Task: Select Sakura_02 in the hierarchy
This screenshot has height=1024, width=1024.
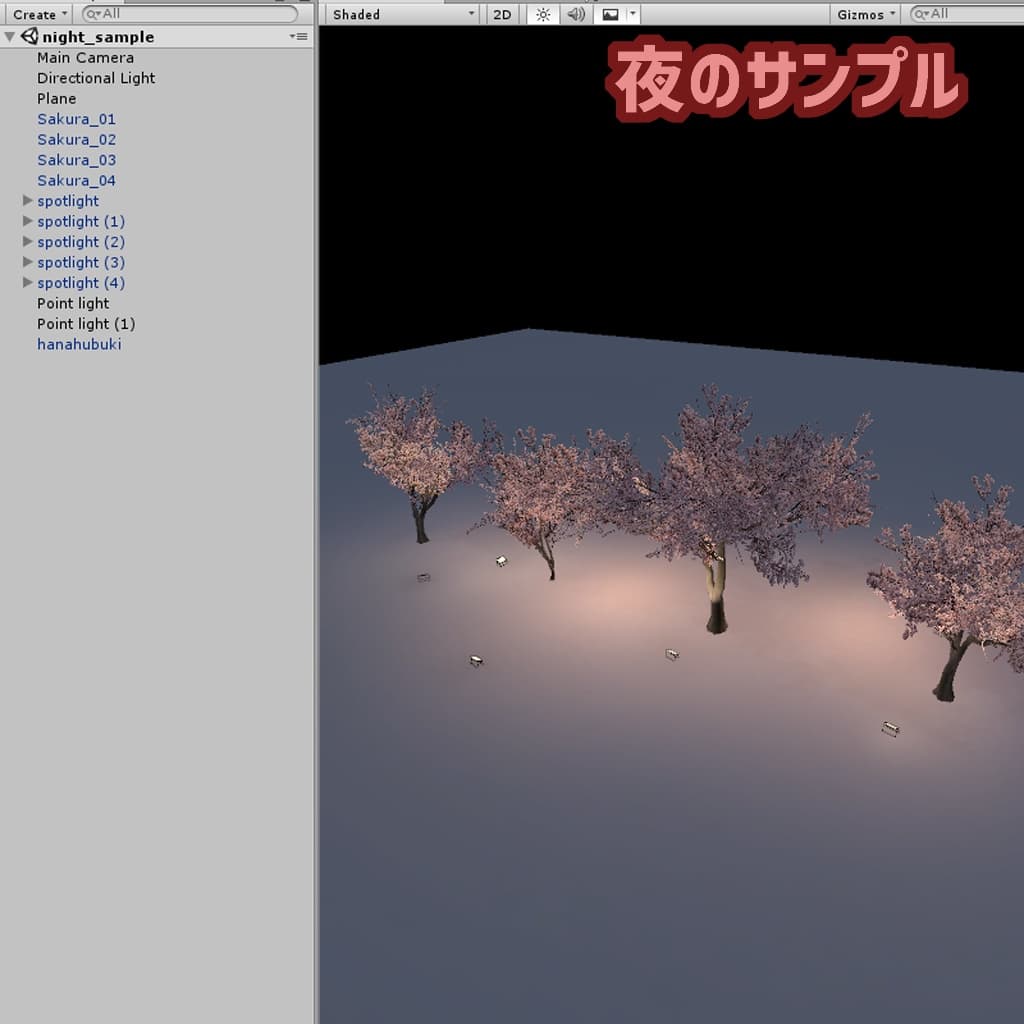Action: tap(76, 140)
